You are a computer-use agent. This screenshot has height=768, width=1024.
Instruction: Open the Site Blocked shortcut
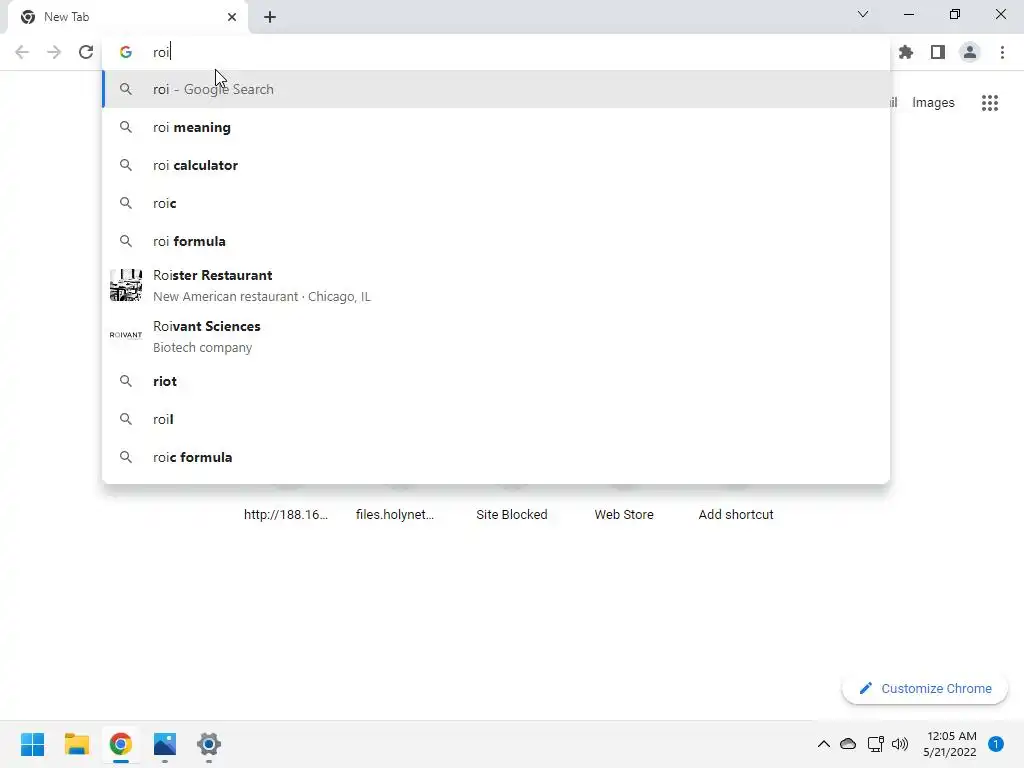pos(511,515)
